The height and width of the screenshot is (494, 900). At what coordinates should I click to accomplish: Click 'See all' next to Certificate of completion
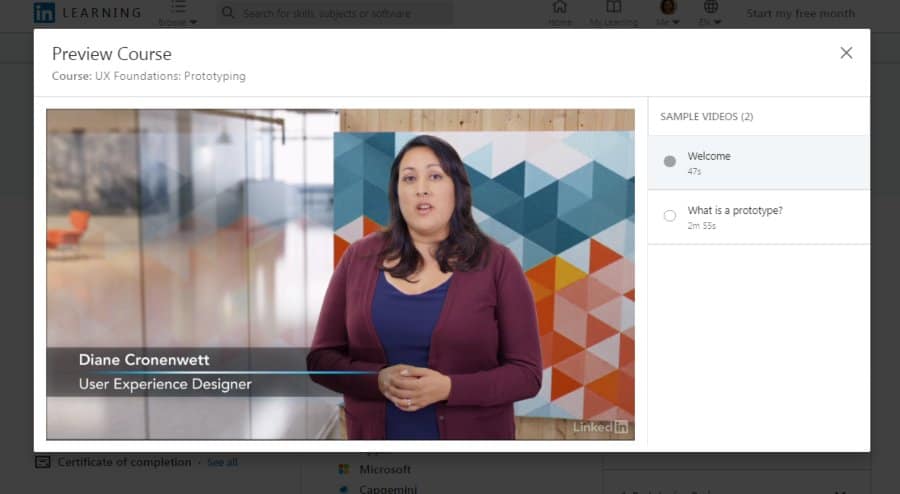coord(222,462)
